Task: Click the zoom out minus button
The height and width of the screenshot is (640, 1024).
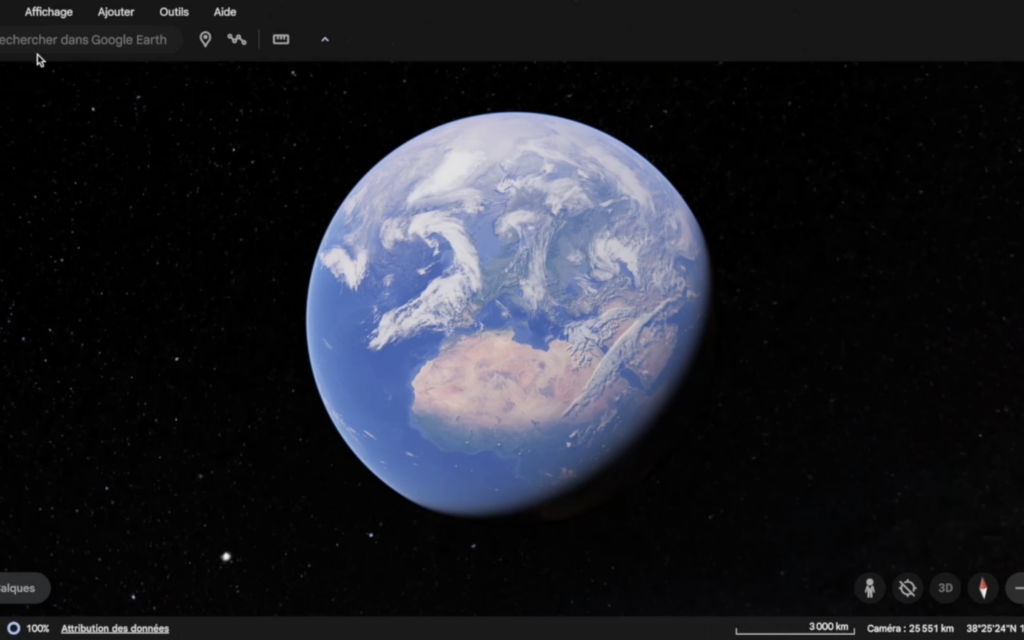Action: point(1016,588)
